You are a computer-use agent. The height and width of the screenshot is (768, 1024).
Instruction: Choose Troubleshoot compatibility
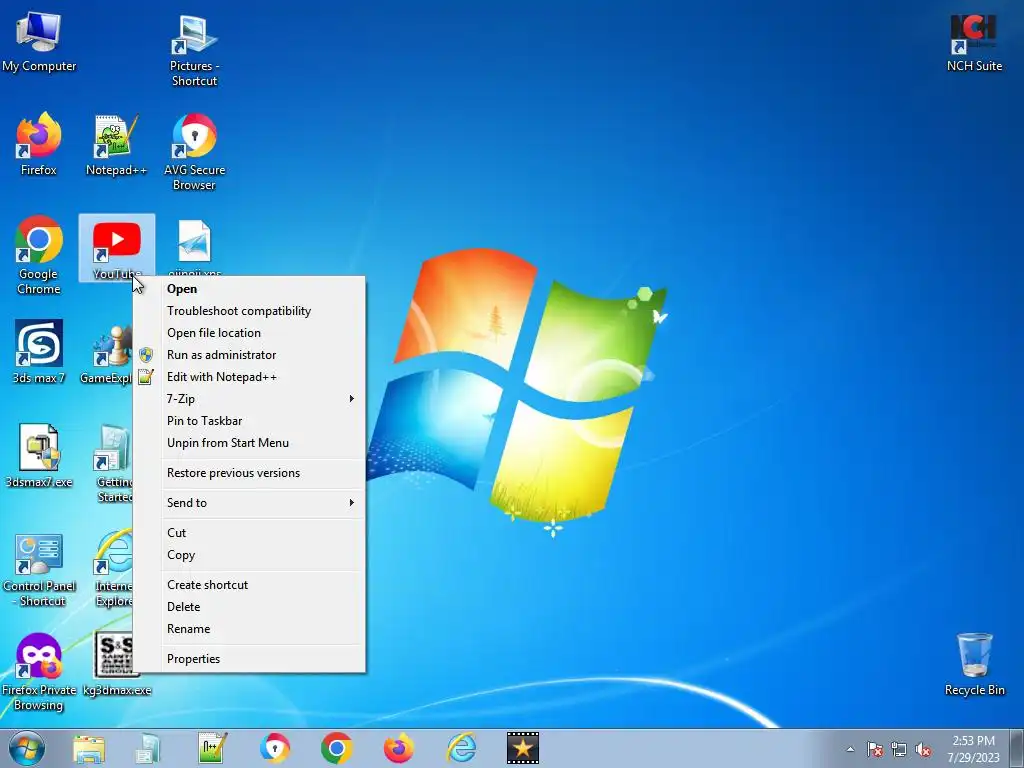pos(249,311)
